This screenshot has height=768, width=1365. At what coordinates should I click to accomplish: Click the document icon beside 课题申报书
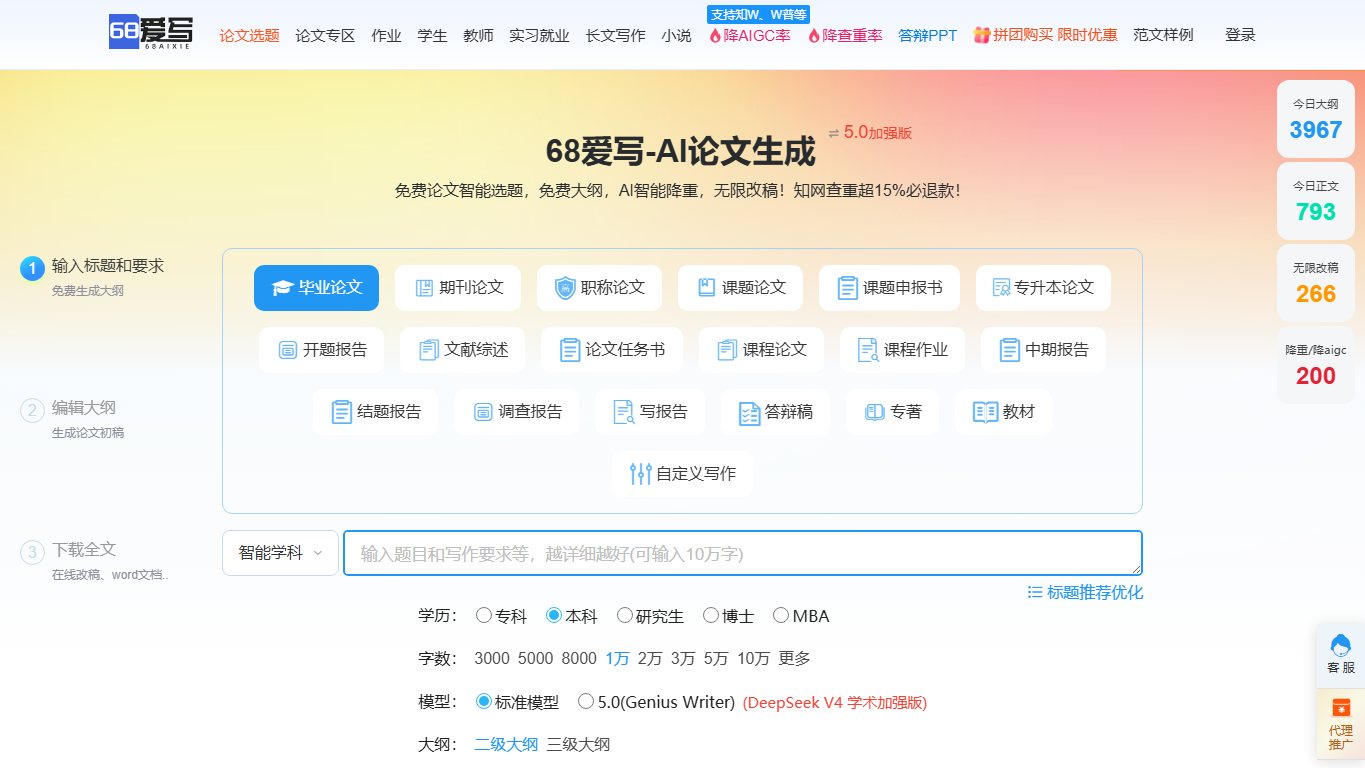(x=848, y=288)
